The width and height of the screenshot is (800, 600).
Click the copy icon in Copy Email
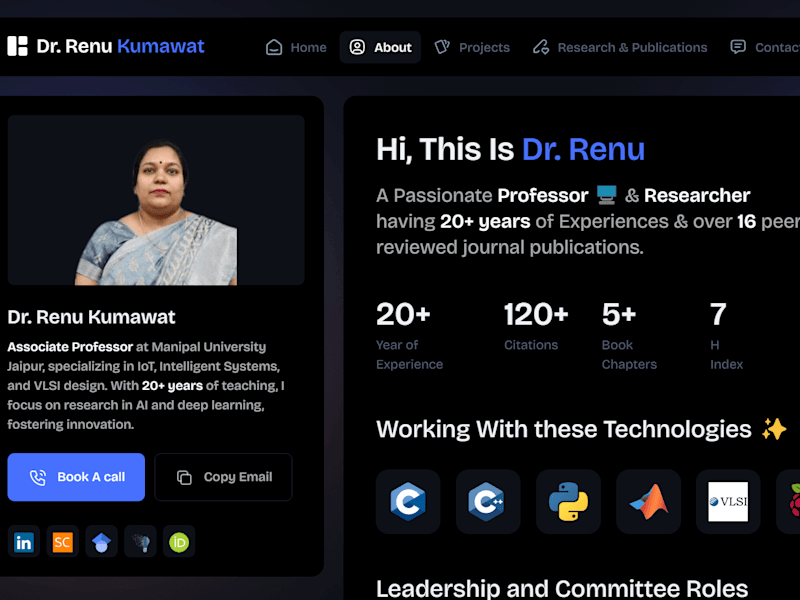184,478
